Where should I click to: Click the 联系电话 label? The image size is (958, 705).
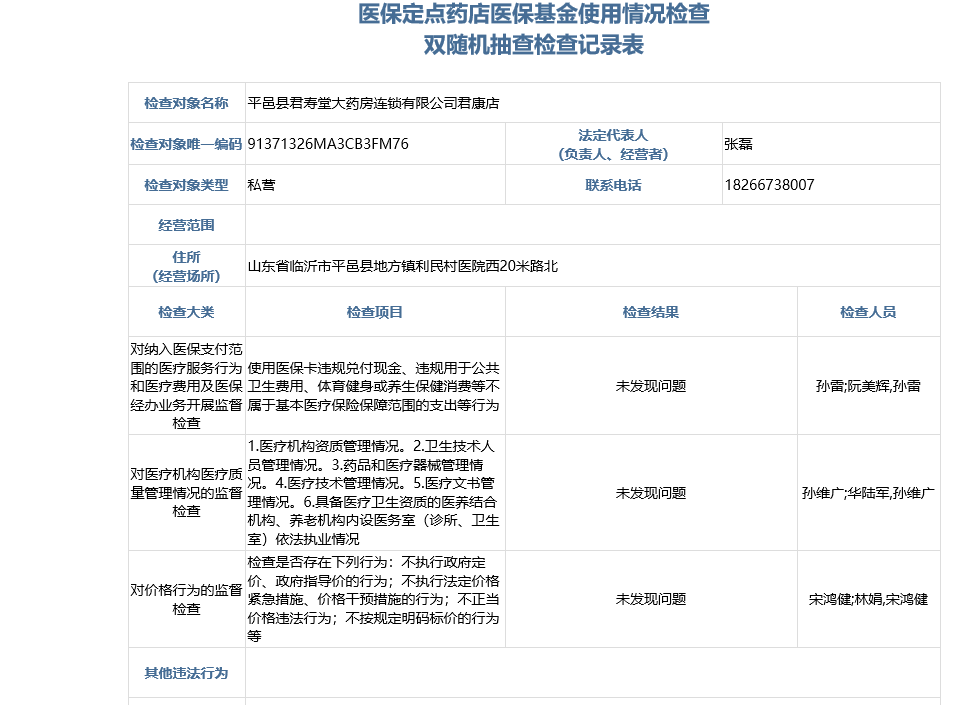613,185
